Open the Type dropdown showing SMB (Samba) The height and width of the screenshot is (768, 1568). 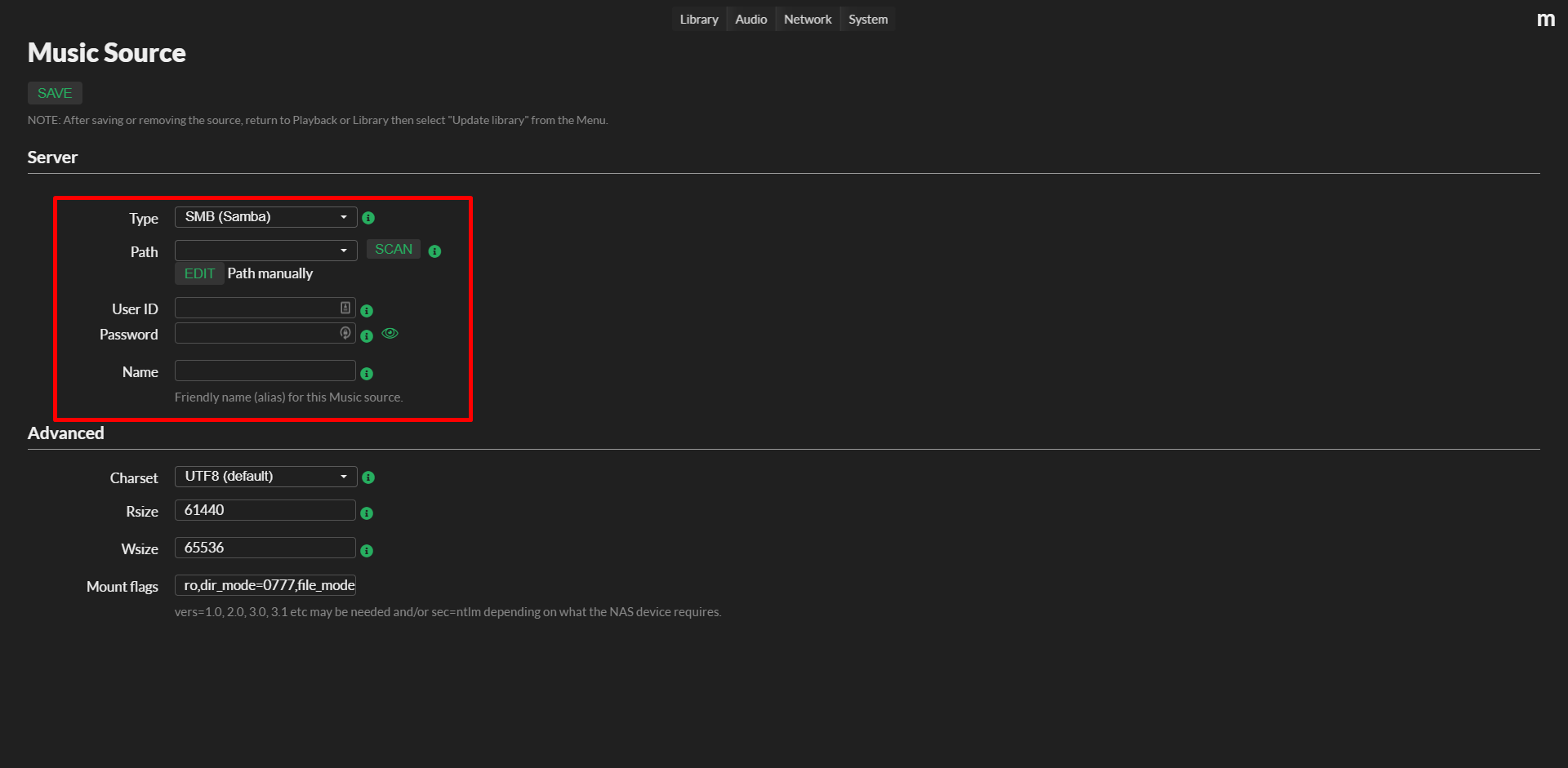coord(265,217)
